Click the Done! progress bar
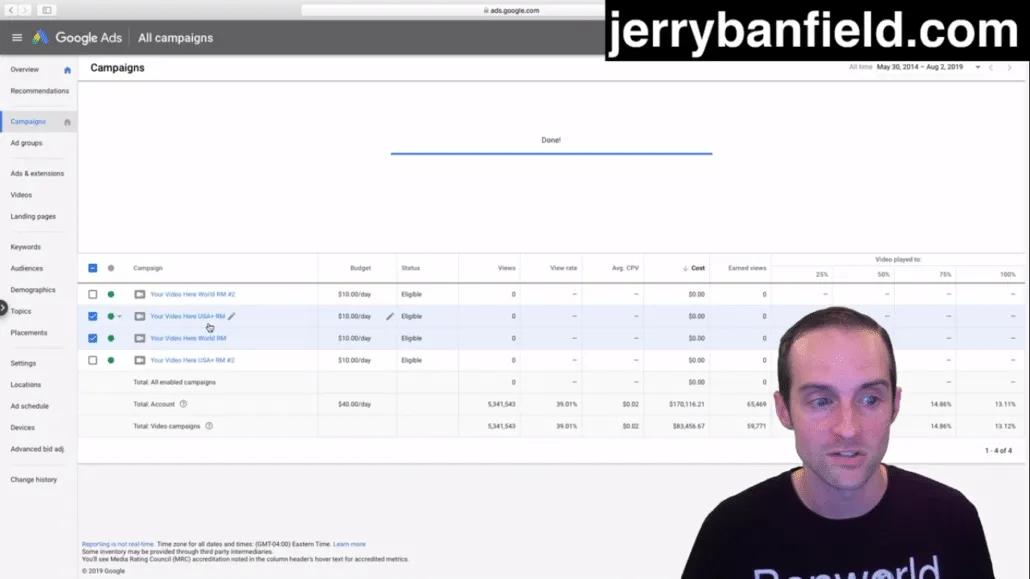1030x579 pixels. pos(551,154)
